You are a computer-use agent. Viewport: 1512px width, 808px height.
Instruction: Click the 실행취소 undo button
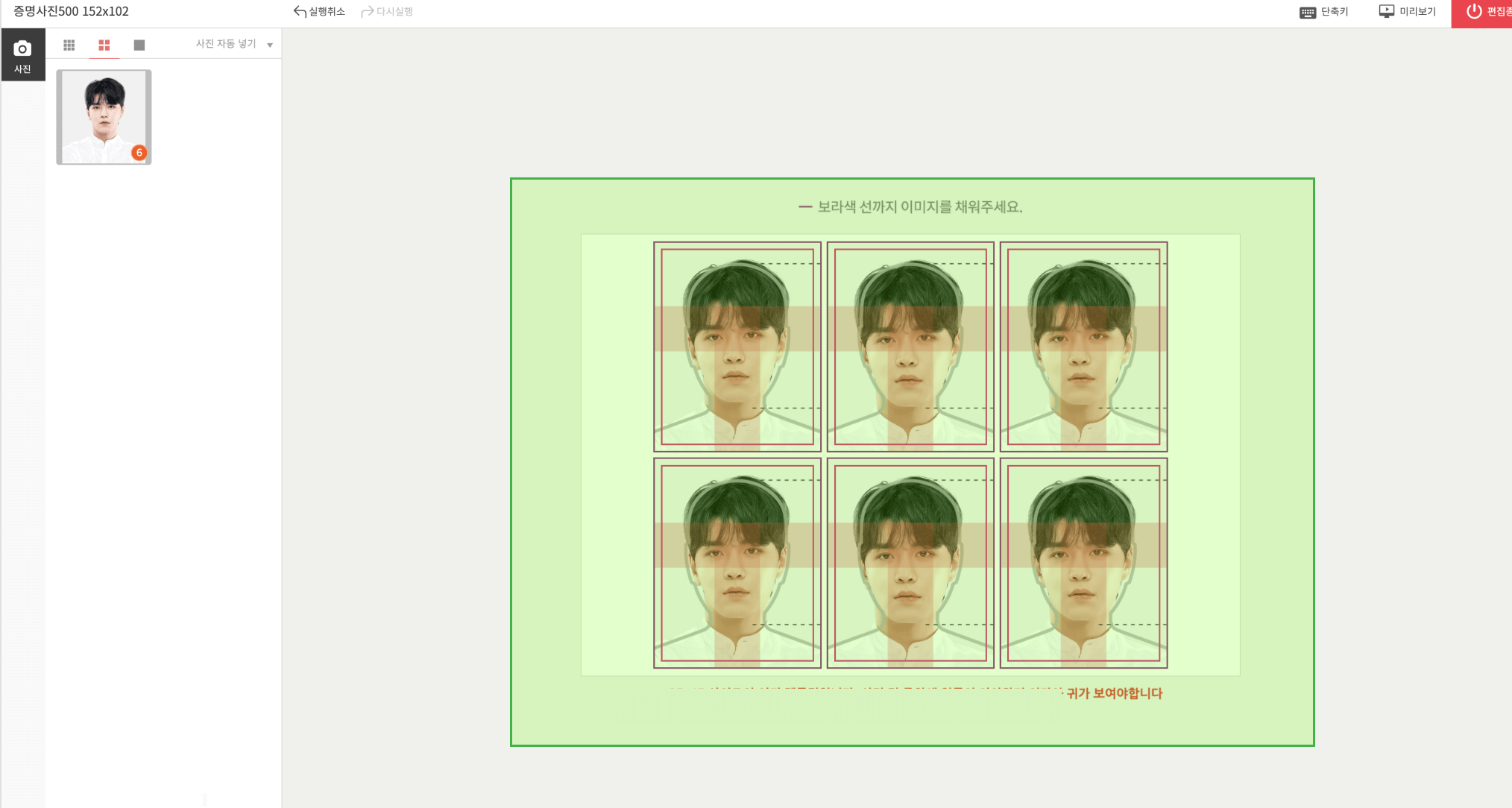click(x=319, y=12)
